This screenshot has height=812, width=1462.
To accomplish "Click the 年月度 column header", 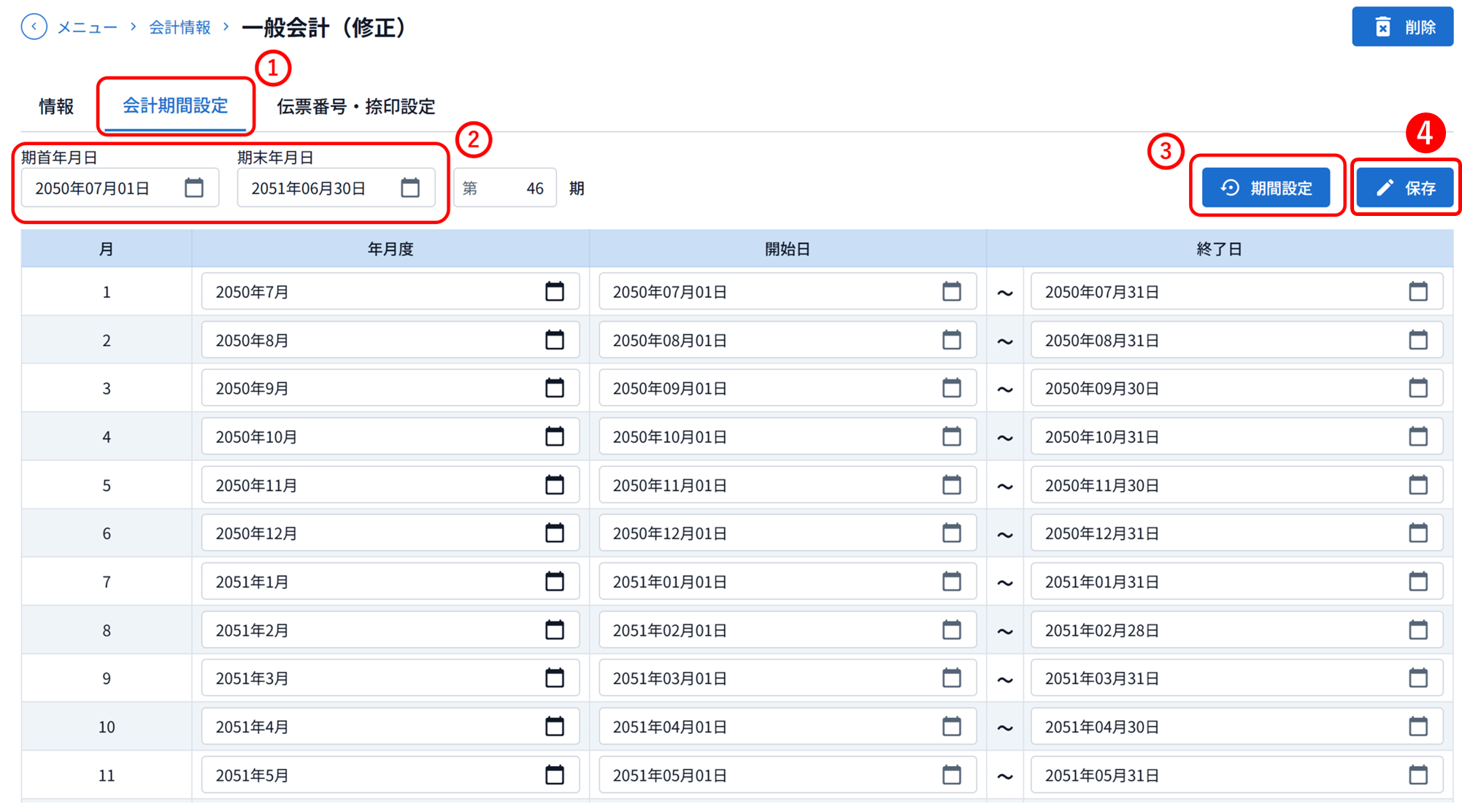I will click(390, 249).
